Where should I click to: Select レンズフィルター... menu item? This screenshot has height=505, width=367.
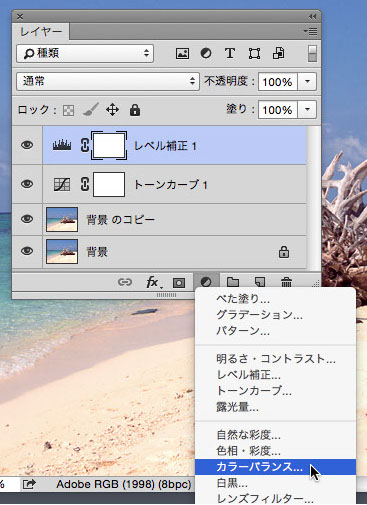pyautogui.click(x=275, y=499)
